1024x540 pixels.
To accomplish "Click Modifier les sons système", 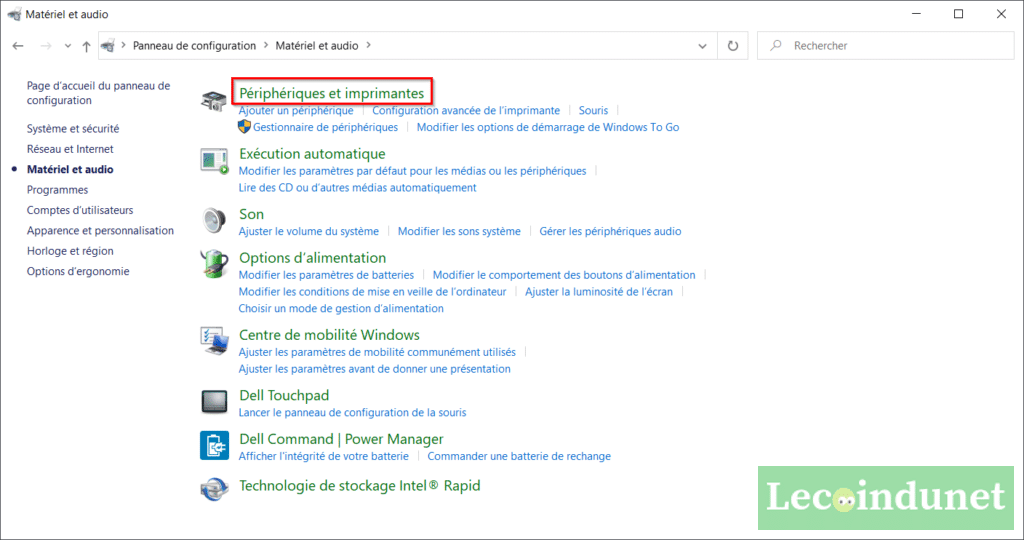I will click(x=459, y=231).
